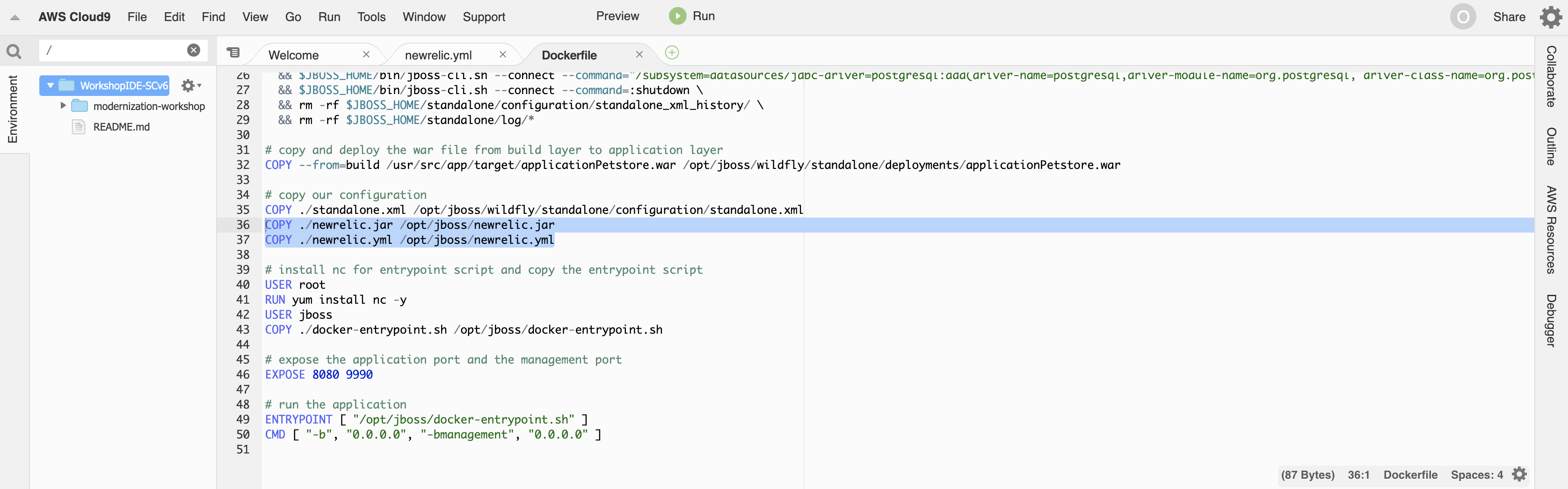Viewport: 1568px width, 489px height.
Task: Click the '# copy our configuration' comment
Action: point(346,195)
